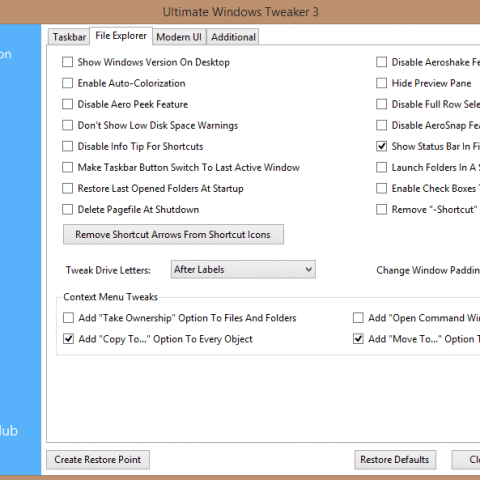The width and height of the screenshot is (480, 480).
Task: Uncheck Show Status Bar checkbox
Action: [381, 146]
